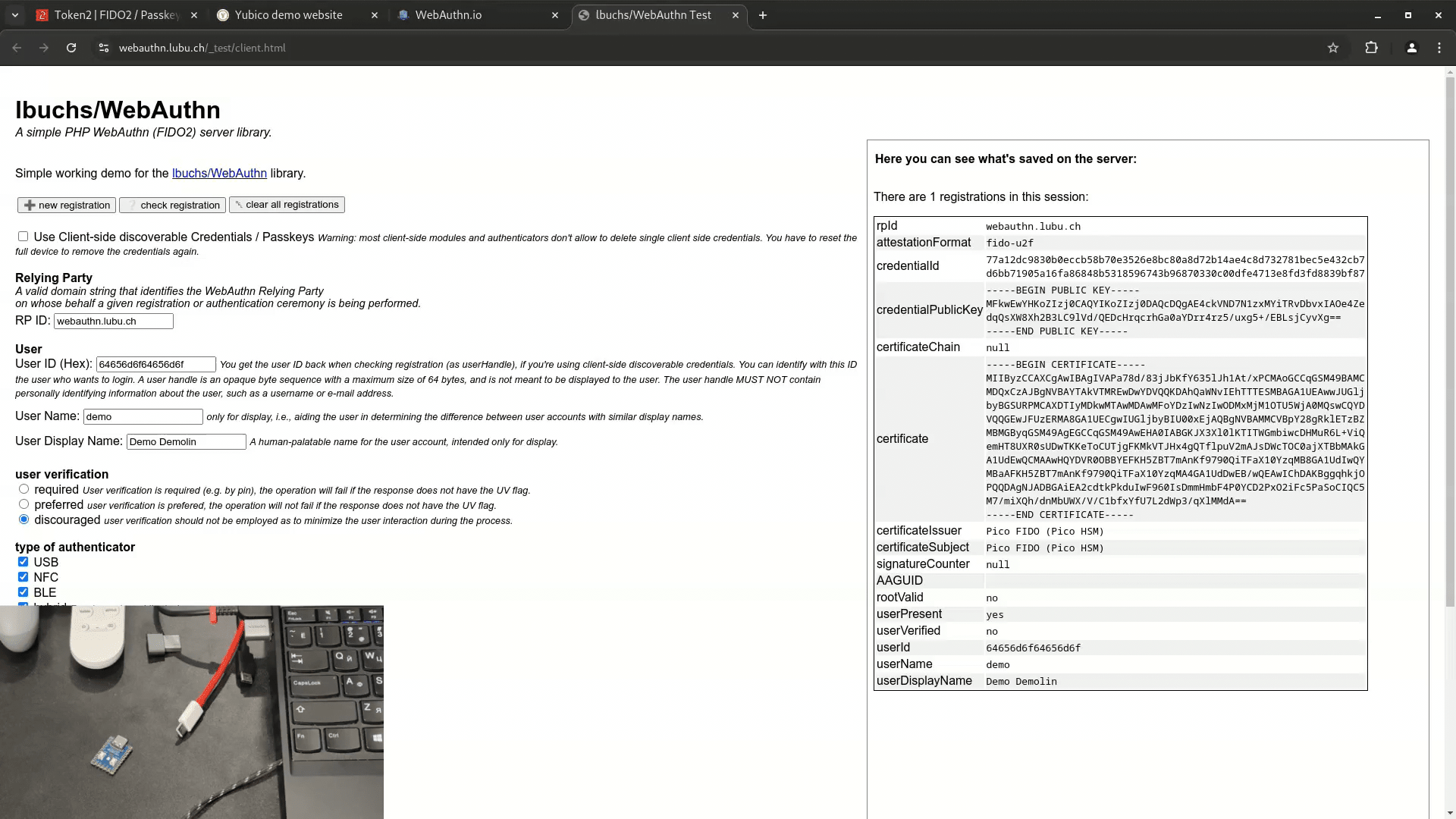Select required user verification
Image resolution: width=1456 pixels, height=819 pixels.
[x=24, y=489]
